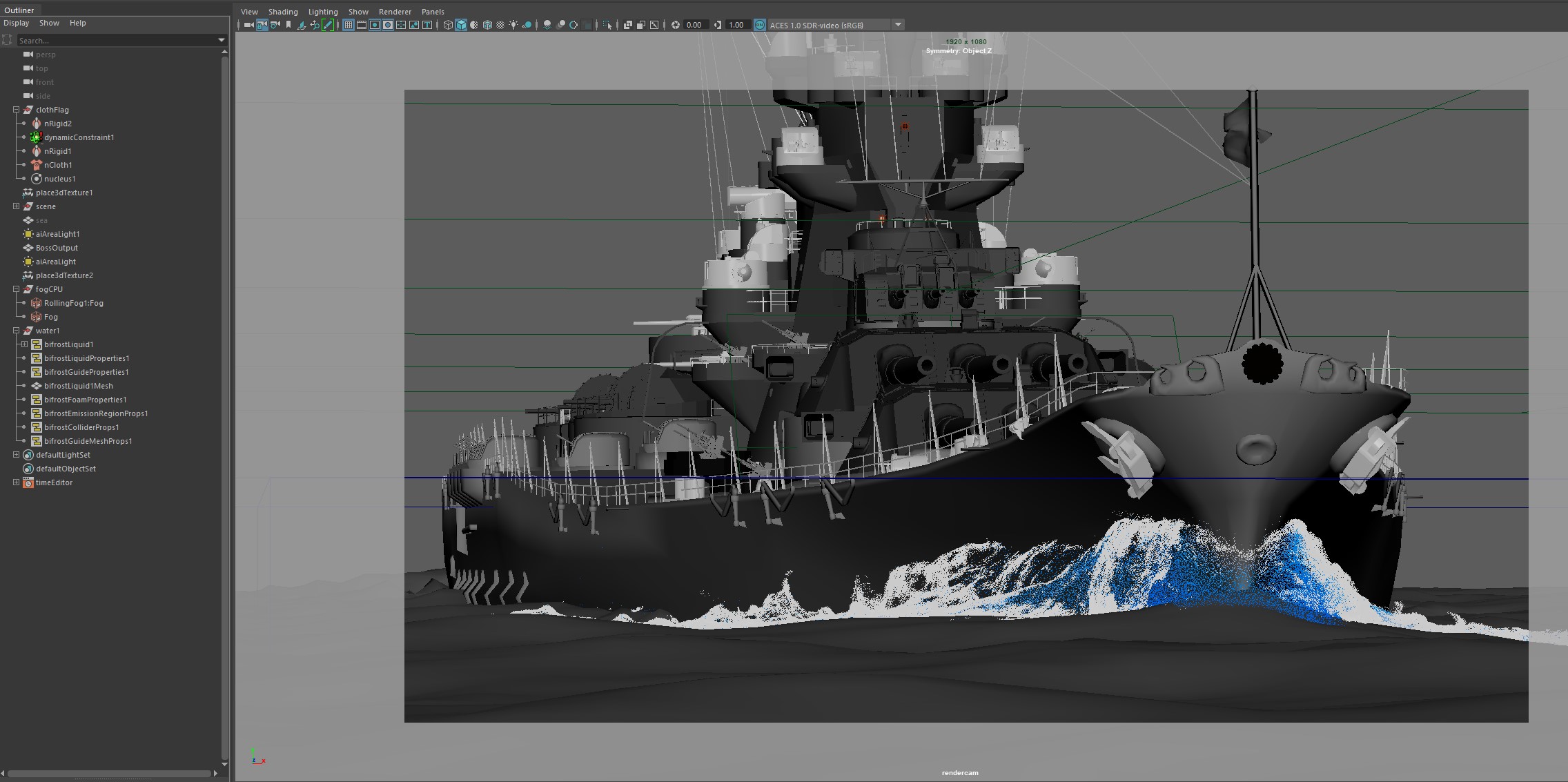Toggle the Lock Camera icon
Image resolution: width=1568 pixels, height=782 pixels.
click(262, 25)
